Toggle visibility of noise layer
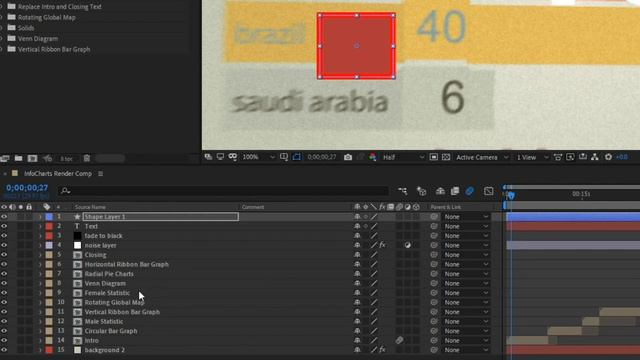Image resolution: width=640 pixels, height=360 pixels. click(4, 245)
